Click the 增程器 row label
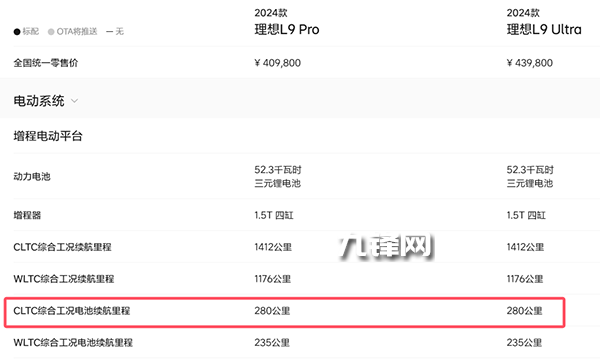600x361 pixels. (27, 215)
